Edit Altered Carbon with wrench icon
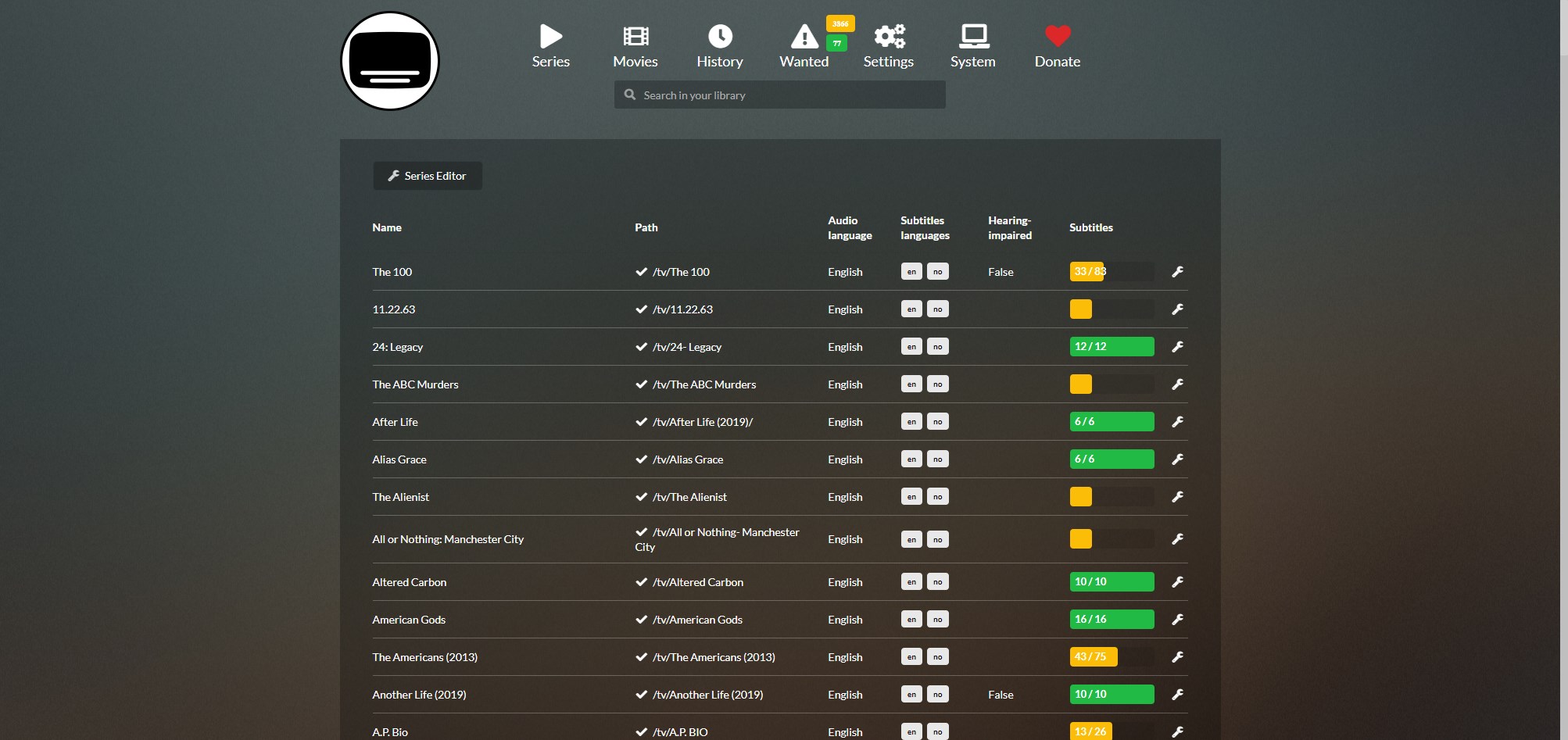 [1177, 582]
